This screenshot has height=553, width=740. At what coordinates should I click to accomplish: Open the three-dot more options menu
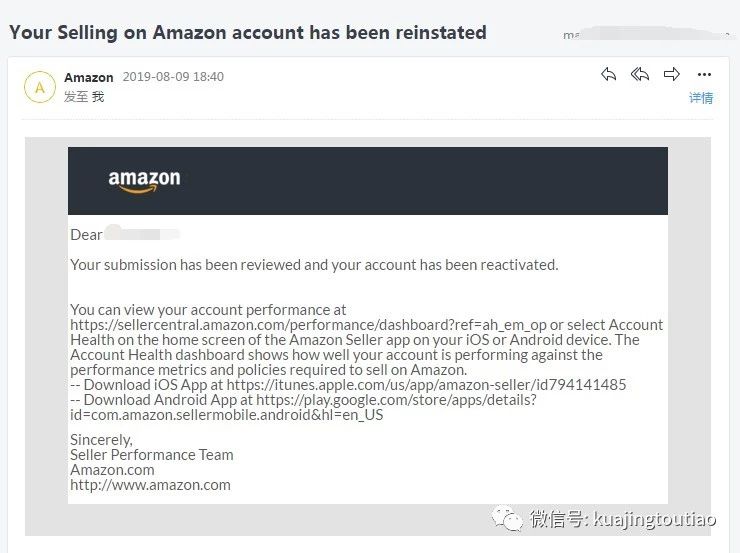[x=704, y=75]
